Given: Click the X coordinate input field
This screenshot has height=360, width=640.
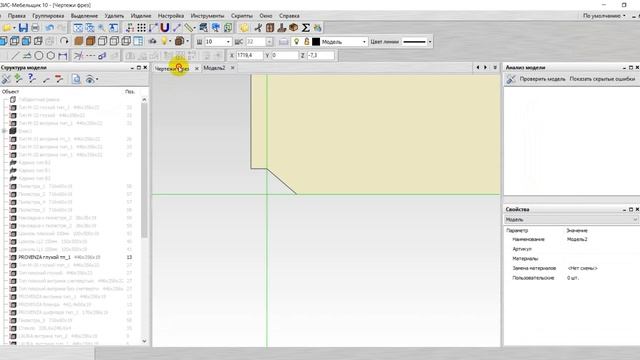Looking at the screenshot, I should pos(249,55).
